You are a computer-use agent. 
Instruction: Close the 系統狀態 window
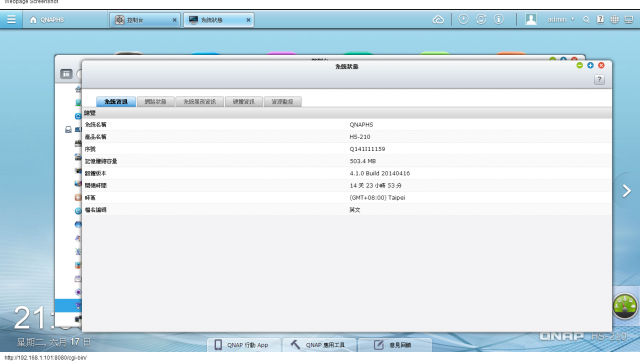click(601, 65)
